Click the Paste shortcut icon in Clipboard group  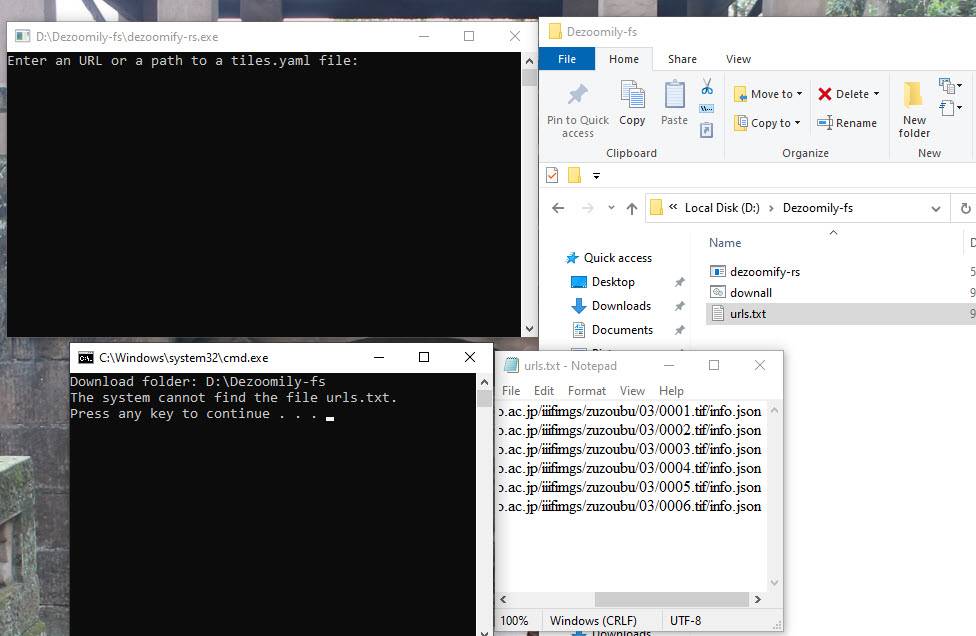coord(707,130)
